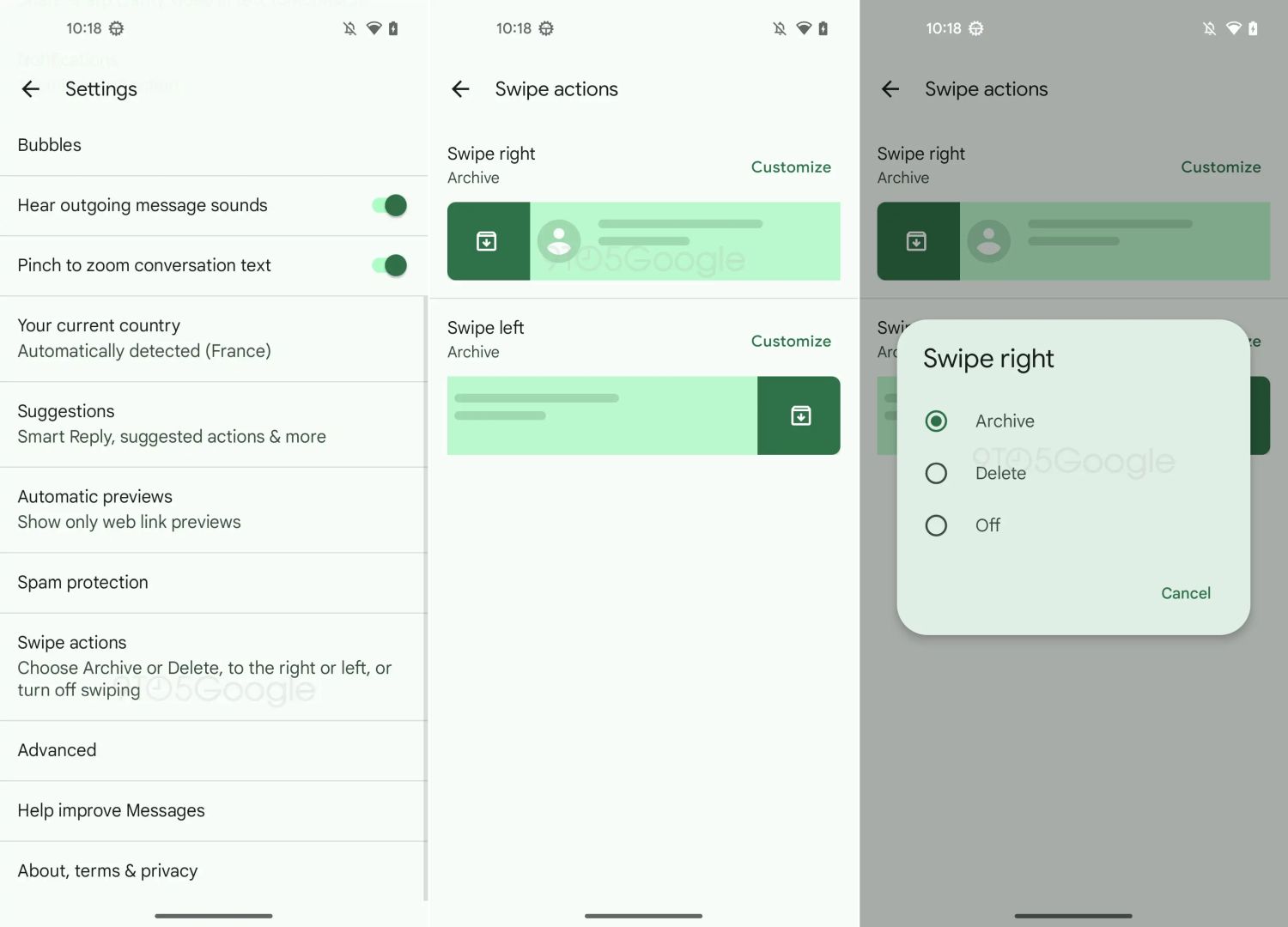Go back from middle Swipe actions screen
Screen dimensions: 1288x927
click(x=461, y=89)
